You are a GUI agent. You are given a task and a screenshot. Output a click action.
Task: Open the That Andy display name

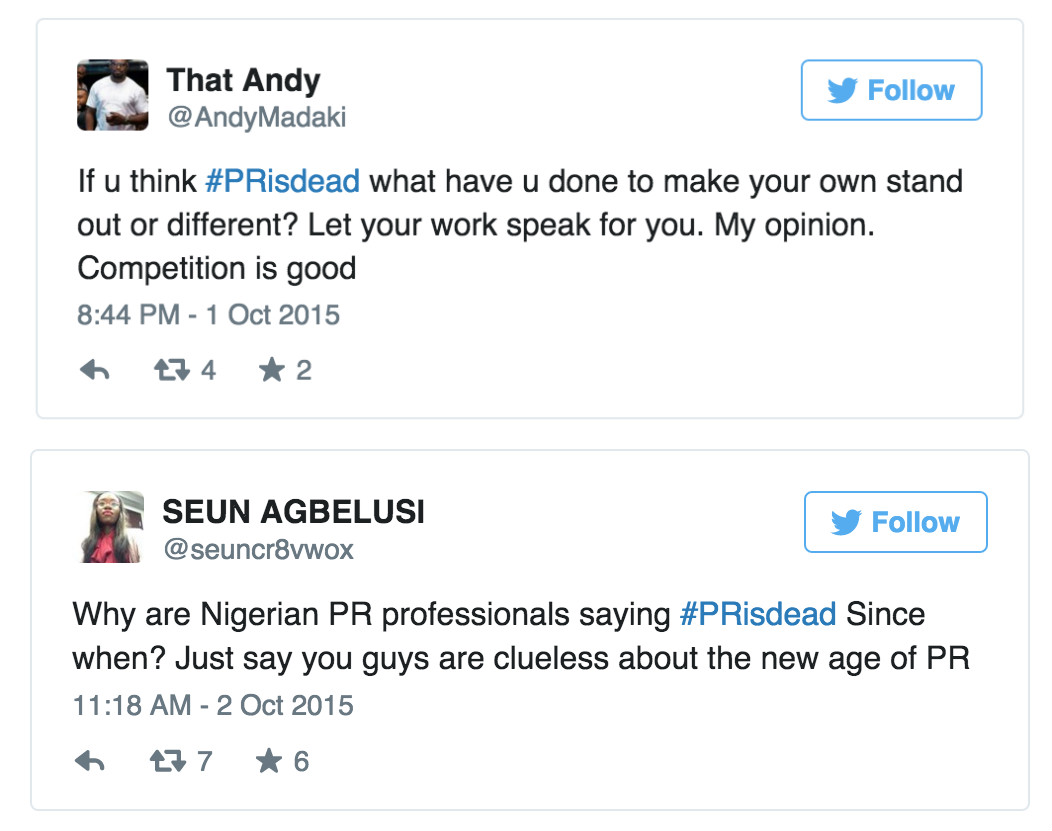(243, 80)
